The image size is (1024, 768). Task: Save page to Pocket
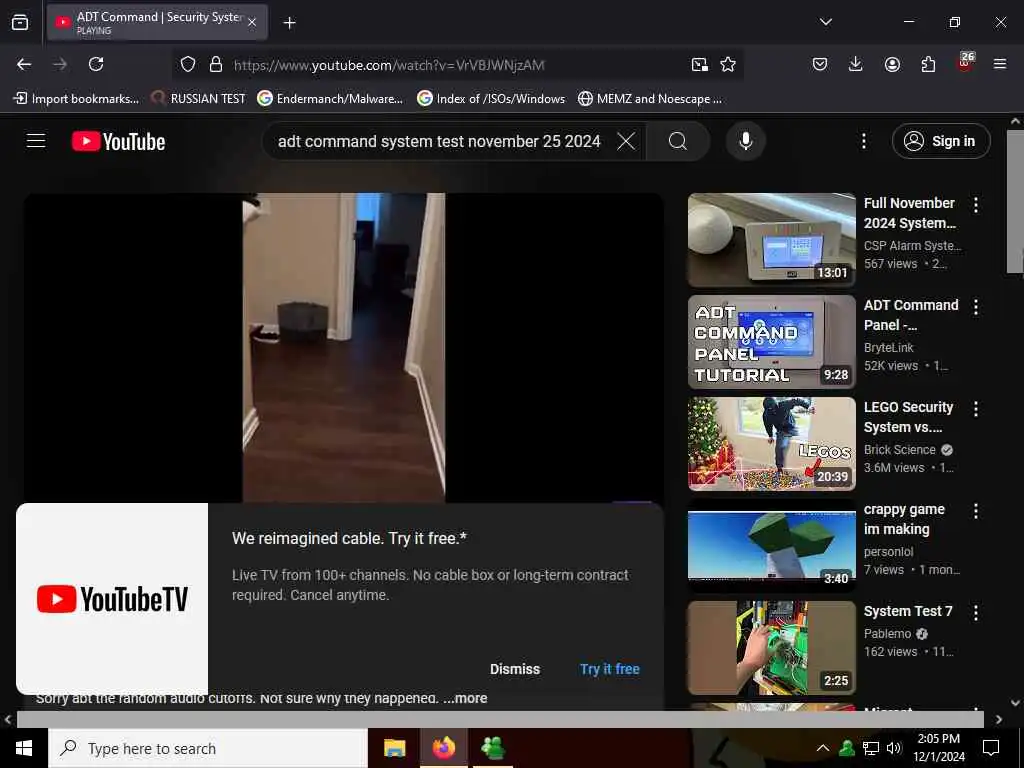(x=820, y=64)
